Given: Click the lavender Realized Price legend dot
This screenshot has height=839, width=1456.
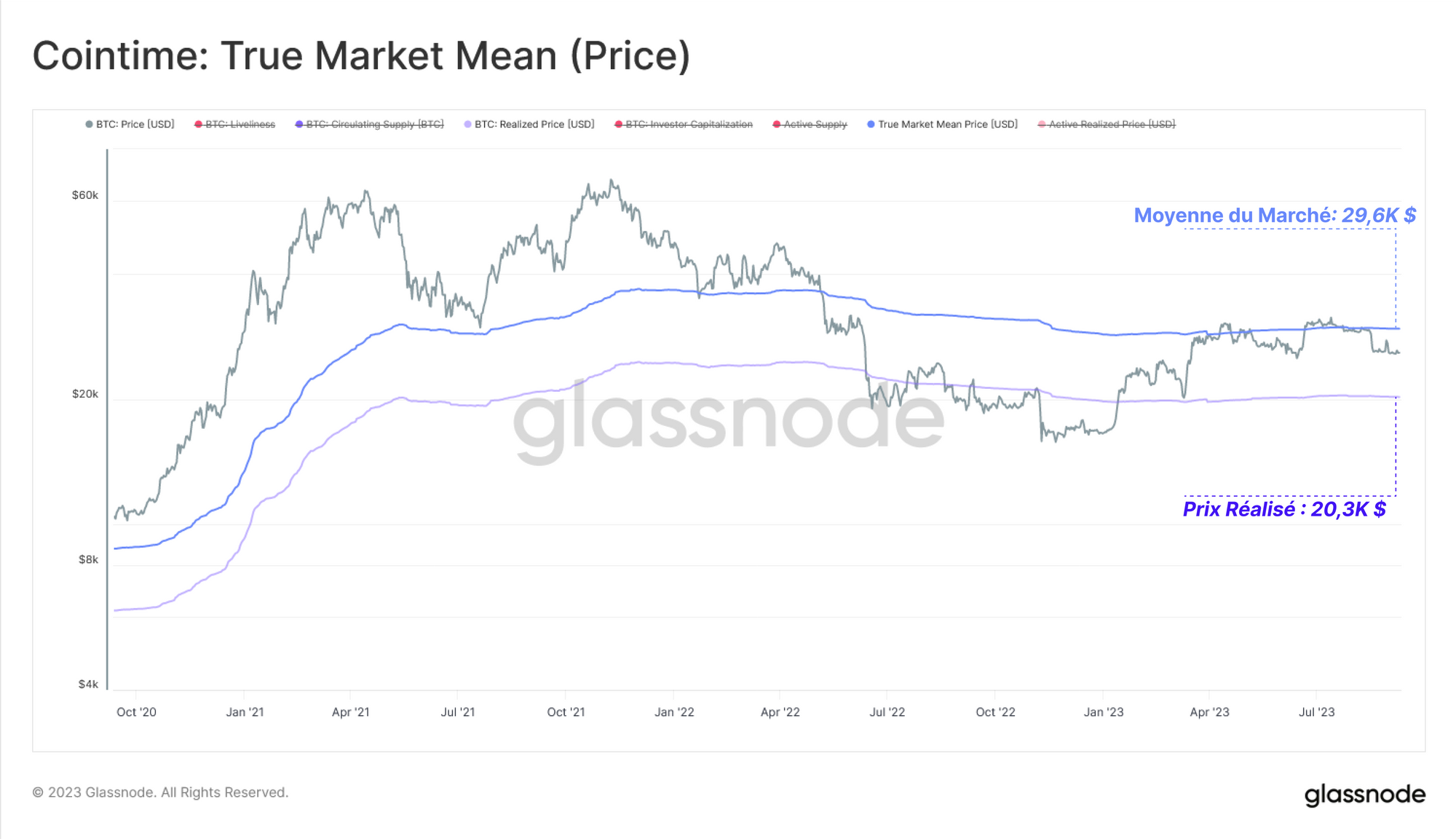Looking at the screenshot, I should (467, 125).
